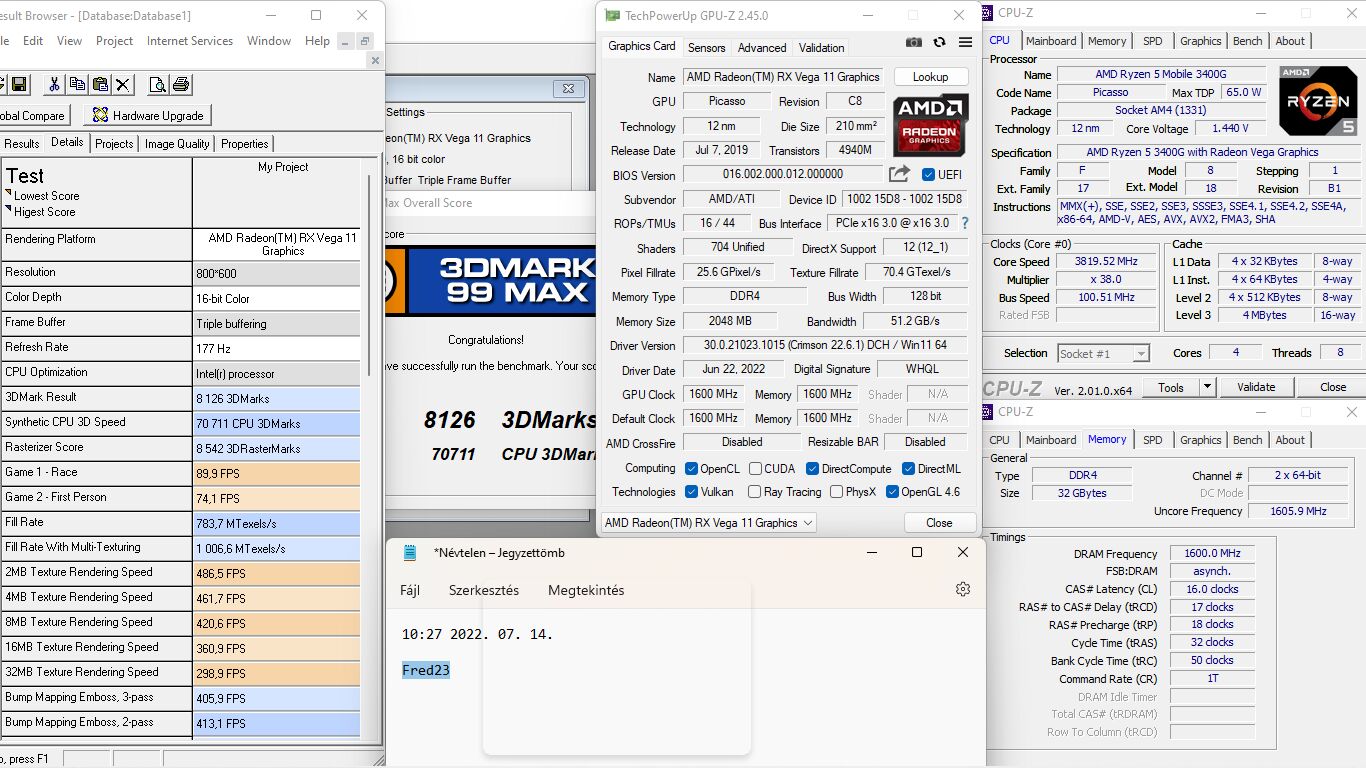
Task: Click the Close button at the bottom of GPU-Z
Action: point(939,522)
